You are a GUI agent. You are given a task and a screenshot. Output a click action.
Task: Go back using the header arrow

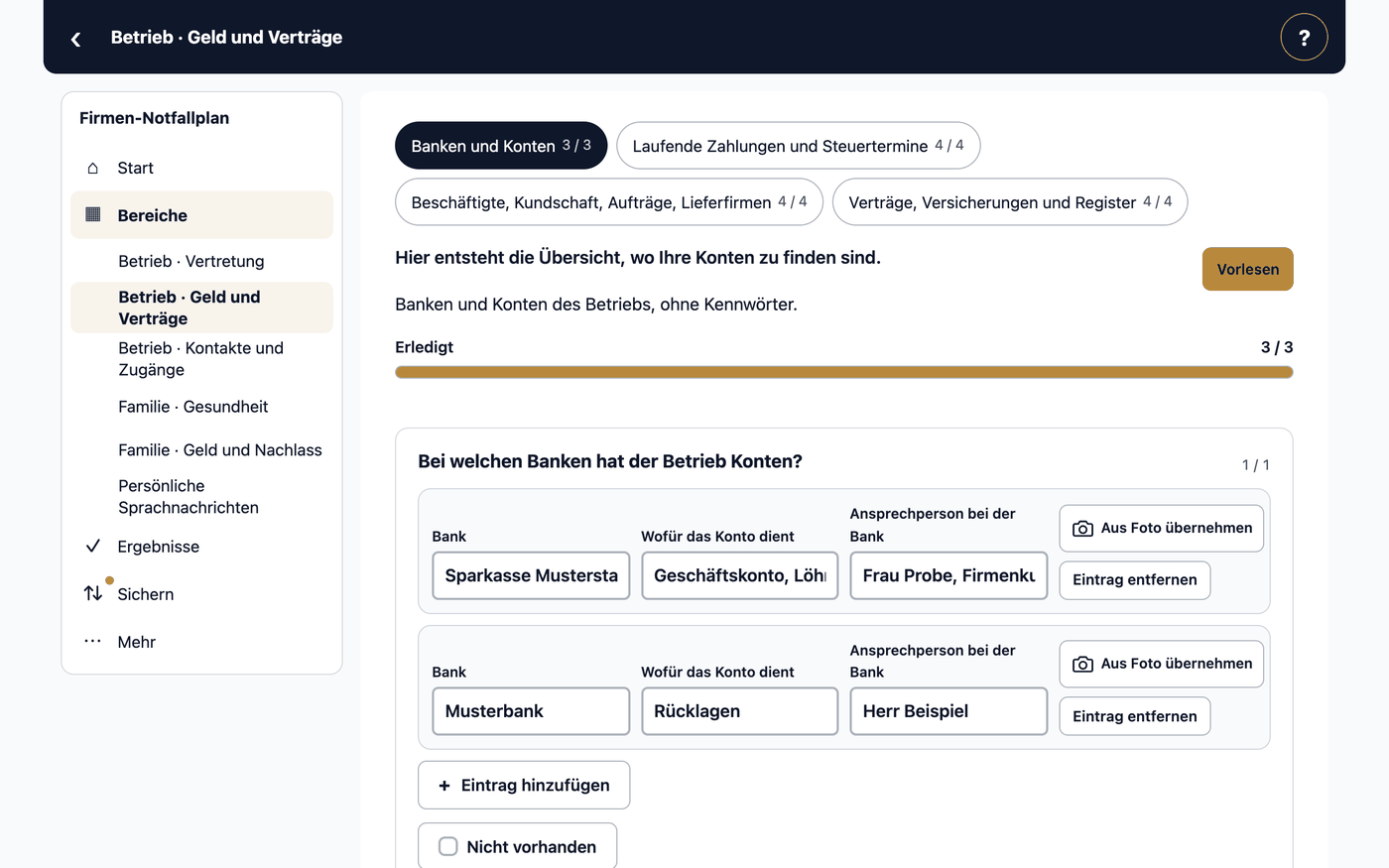75,39
